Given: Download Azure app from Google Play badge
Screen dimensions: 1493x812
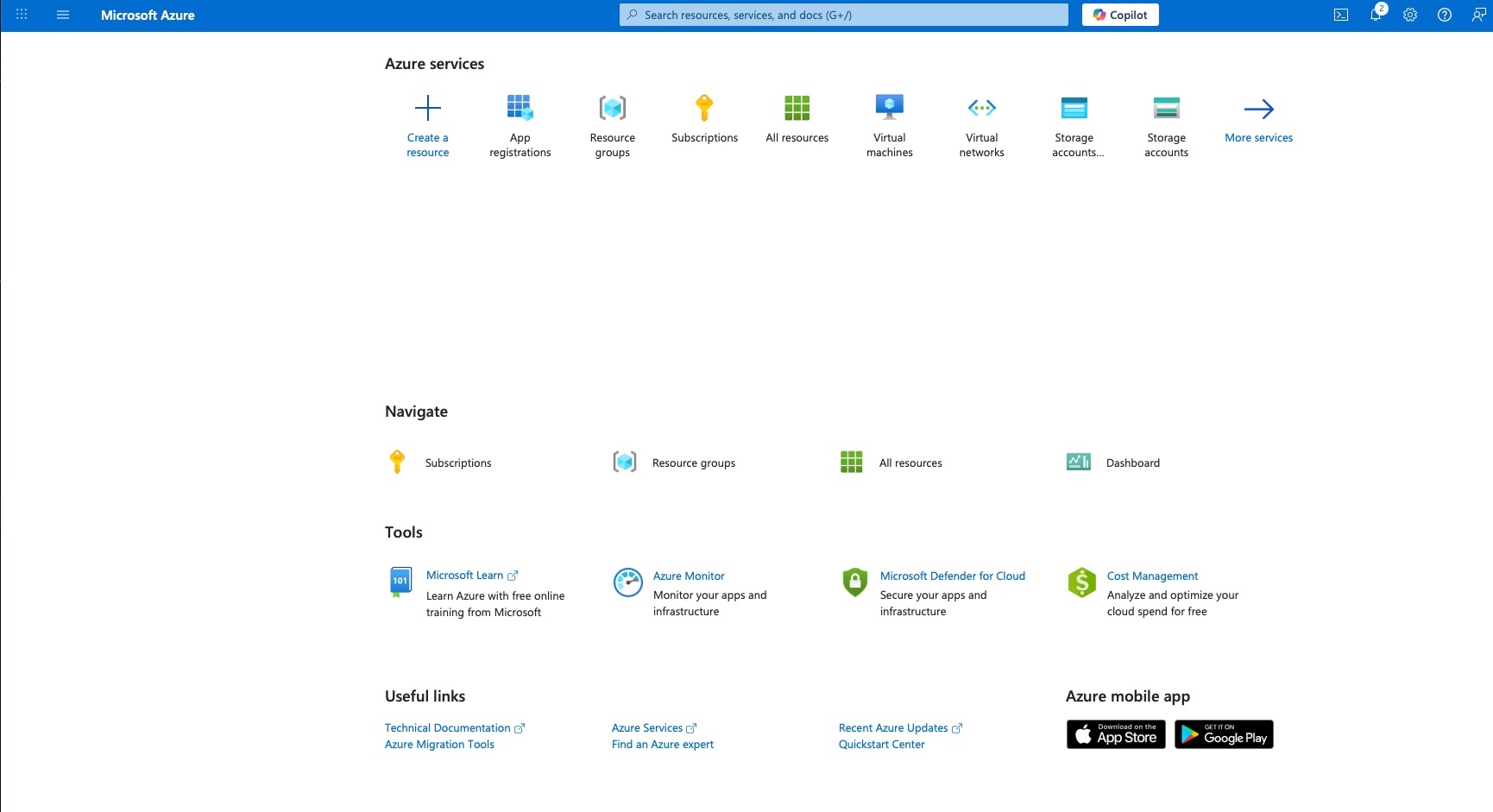Looking at the screenshot, I should click(x=1224, y=734).
